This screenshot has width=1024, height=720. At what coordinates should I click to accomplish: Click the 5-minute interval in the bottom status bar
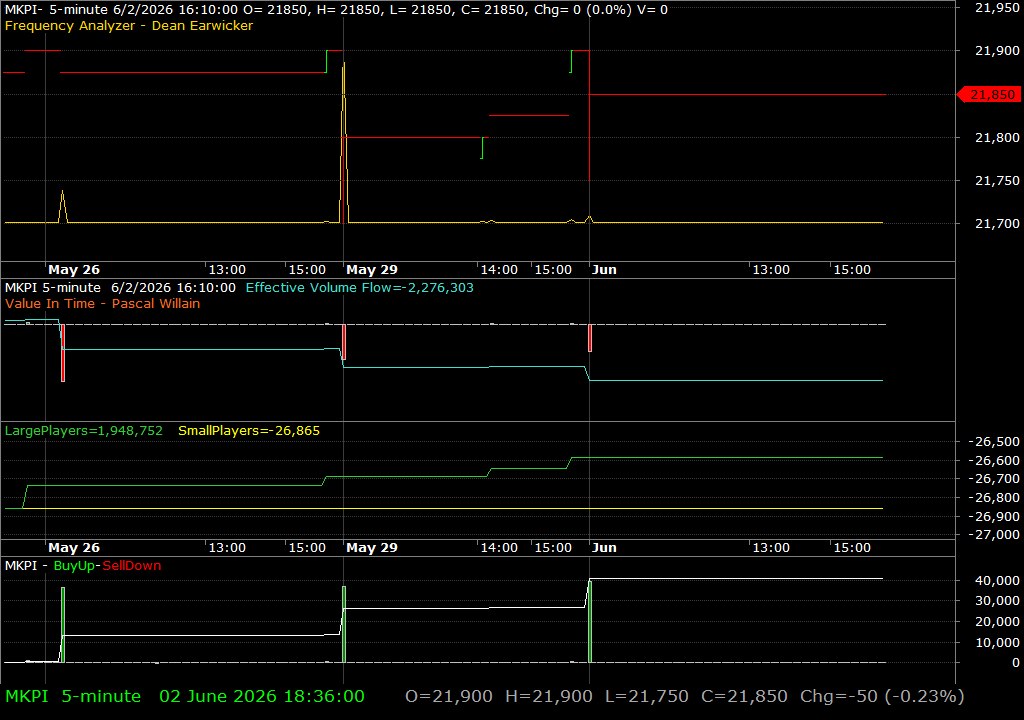pyautogui.click(x=101, y=696)
